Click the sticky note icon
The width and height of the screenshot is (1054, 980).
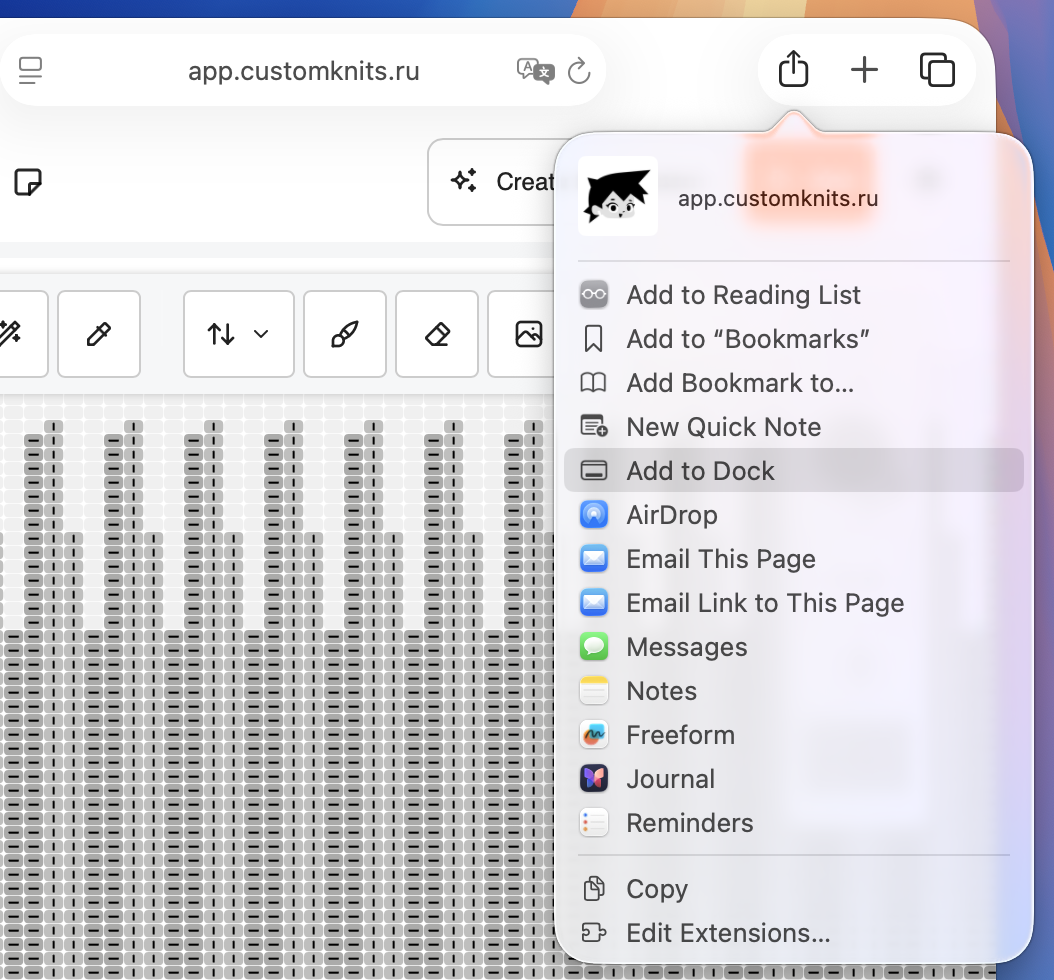tap(28, 182)
